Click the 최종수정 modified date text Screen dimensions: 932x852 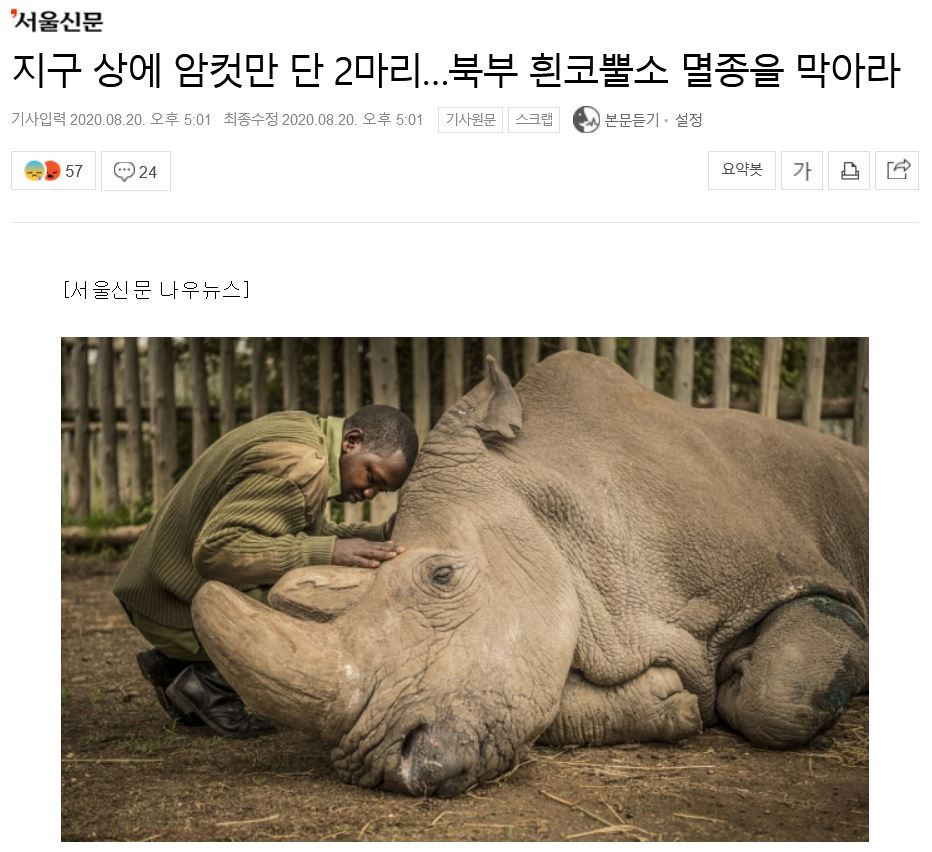click(x=323, y=120)
